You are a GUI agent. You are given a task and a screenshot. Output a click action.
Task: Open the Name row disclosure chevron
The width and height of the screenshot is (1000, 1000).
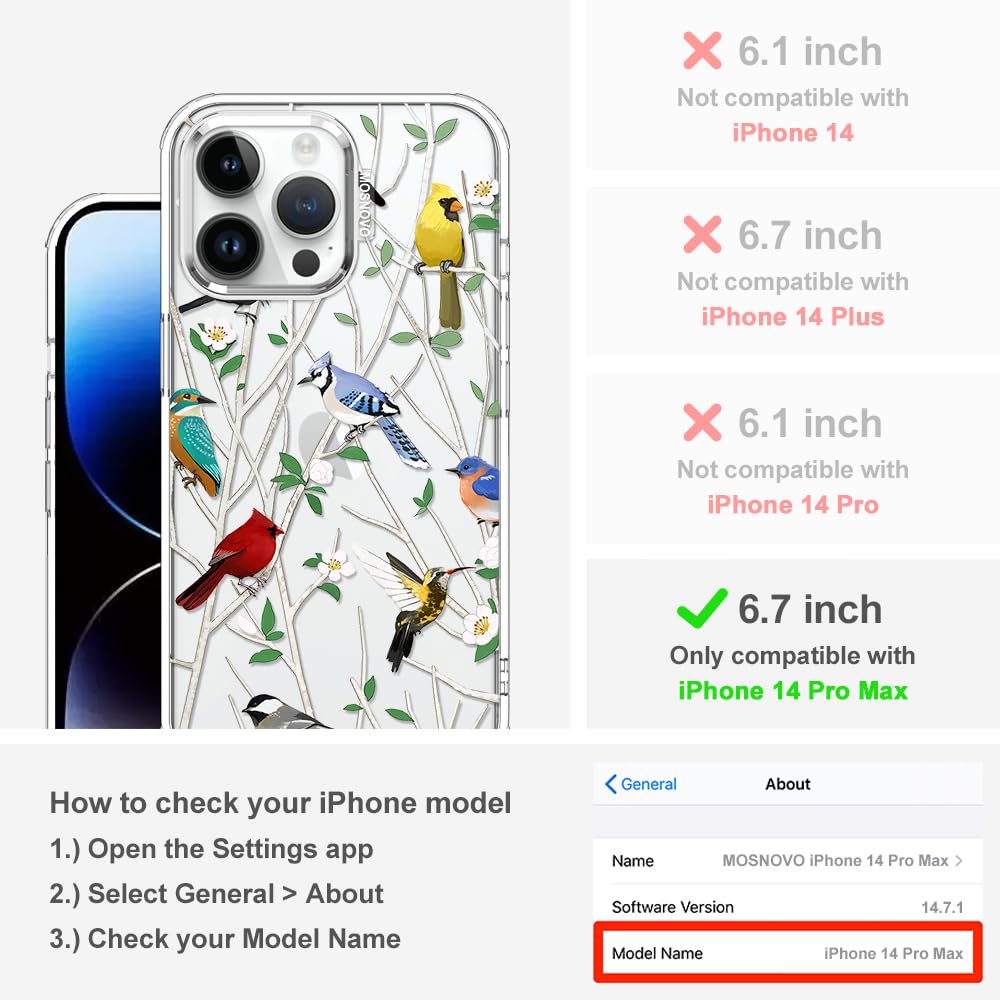(x=959, y=860)
